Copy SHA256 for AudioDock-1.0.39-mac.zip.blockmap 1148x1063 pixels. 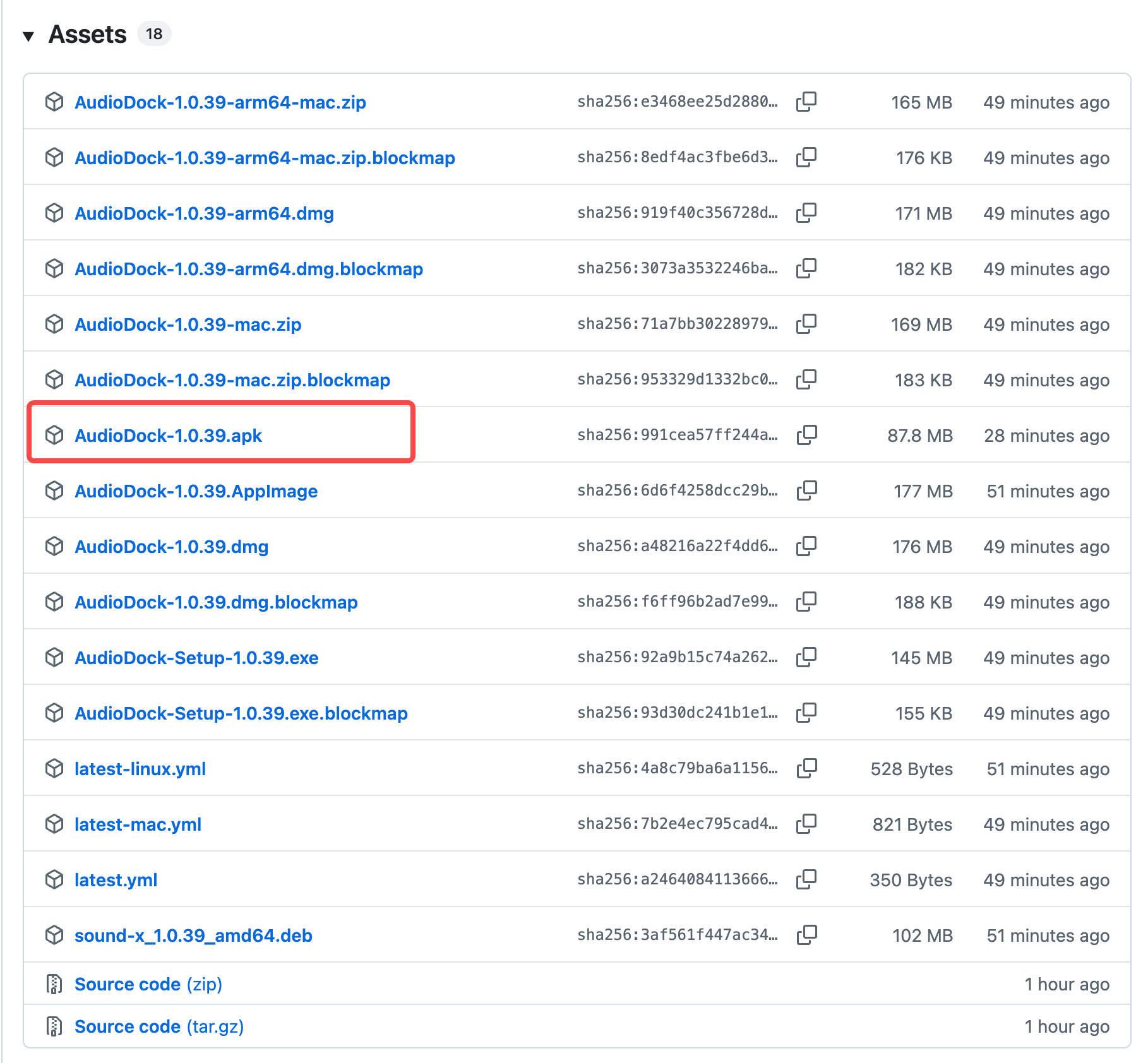point(806,379)
